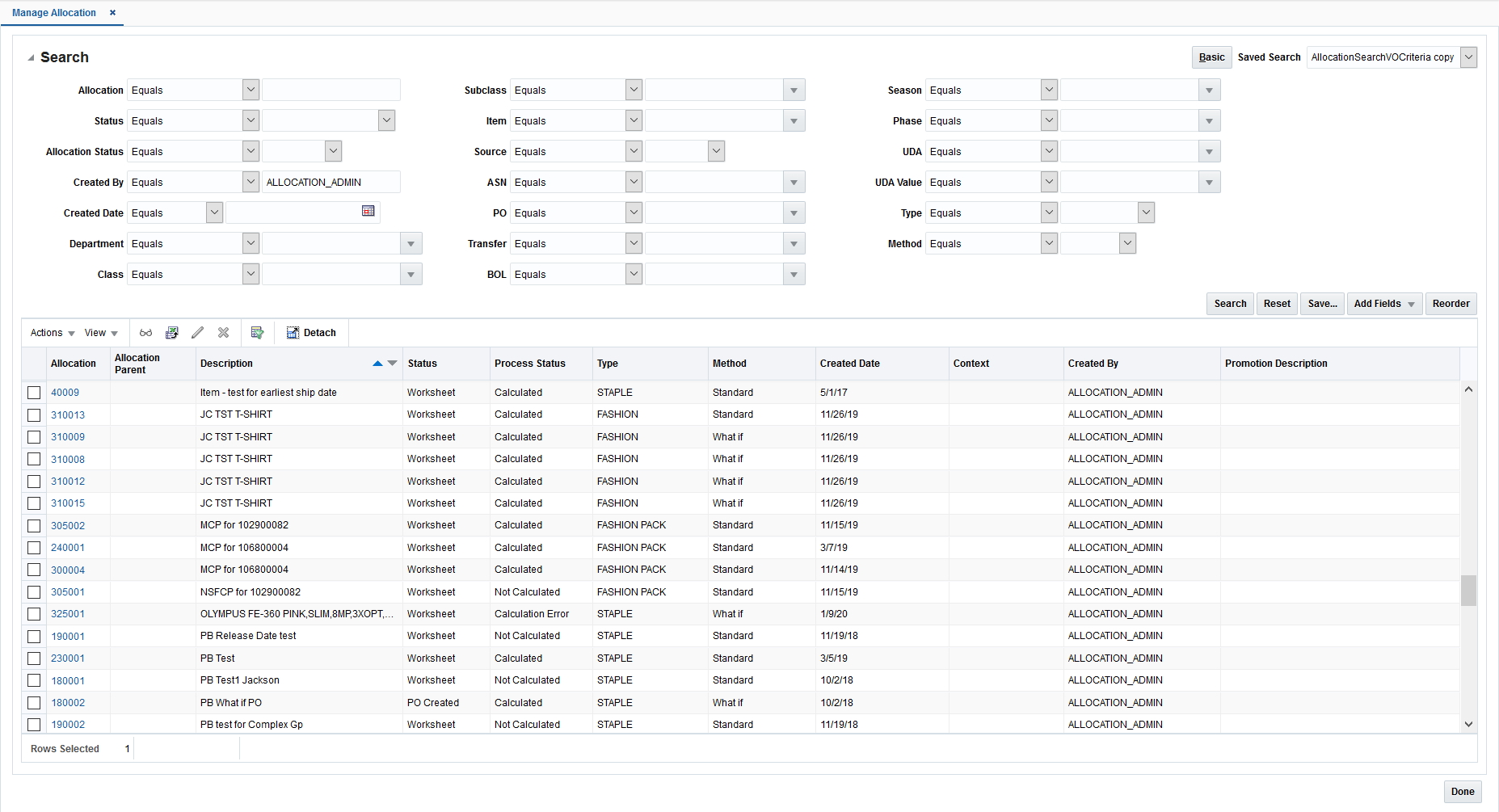1499x812 pixels.
Task: Export results to Excel via toolbar icon
Action: coord(172,333)
